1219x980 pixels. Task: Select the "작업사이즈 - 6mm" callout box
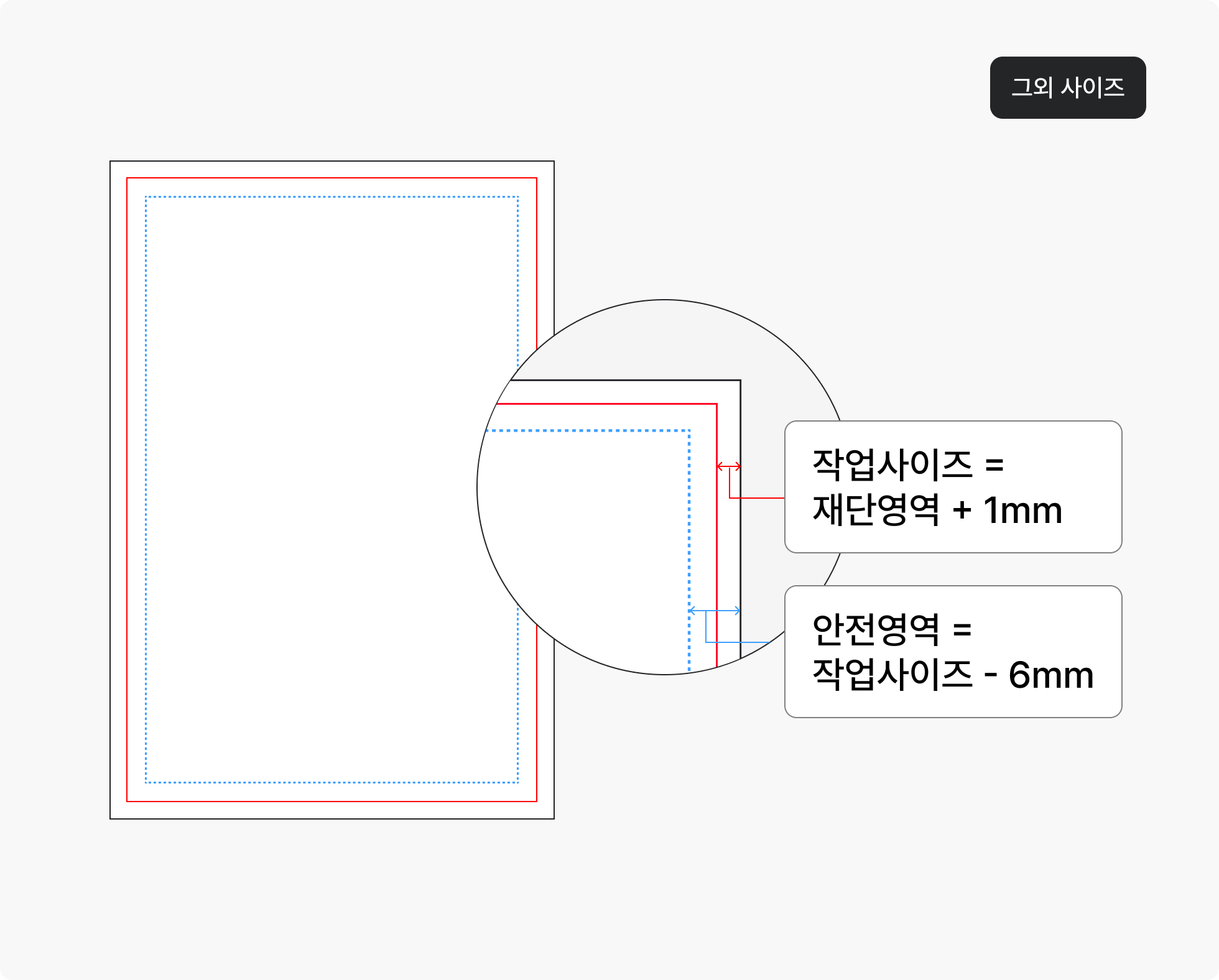tap(953, 652)
